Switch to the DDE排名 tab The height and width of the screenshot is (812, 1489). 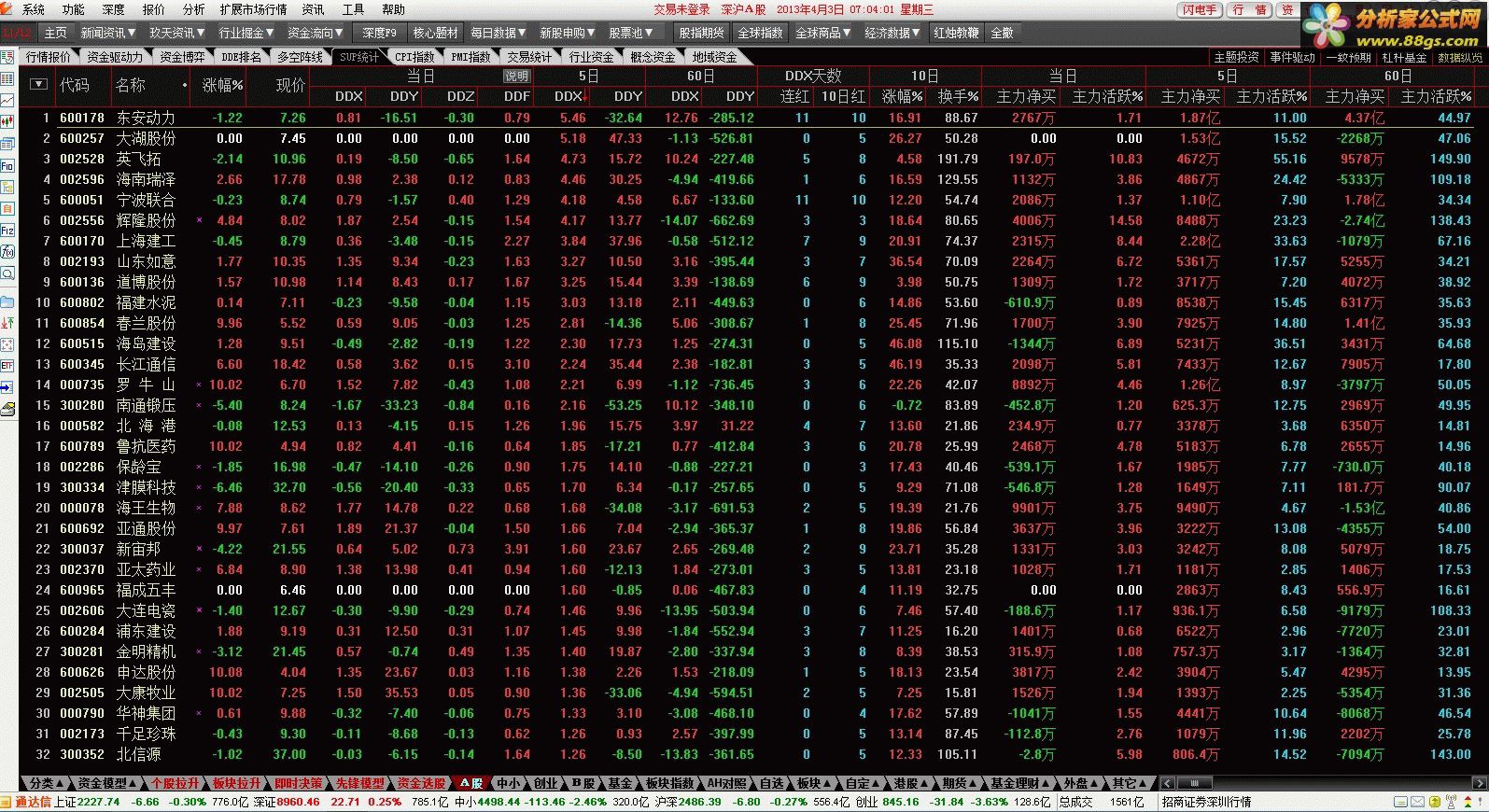tap(241, 57)
